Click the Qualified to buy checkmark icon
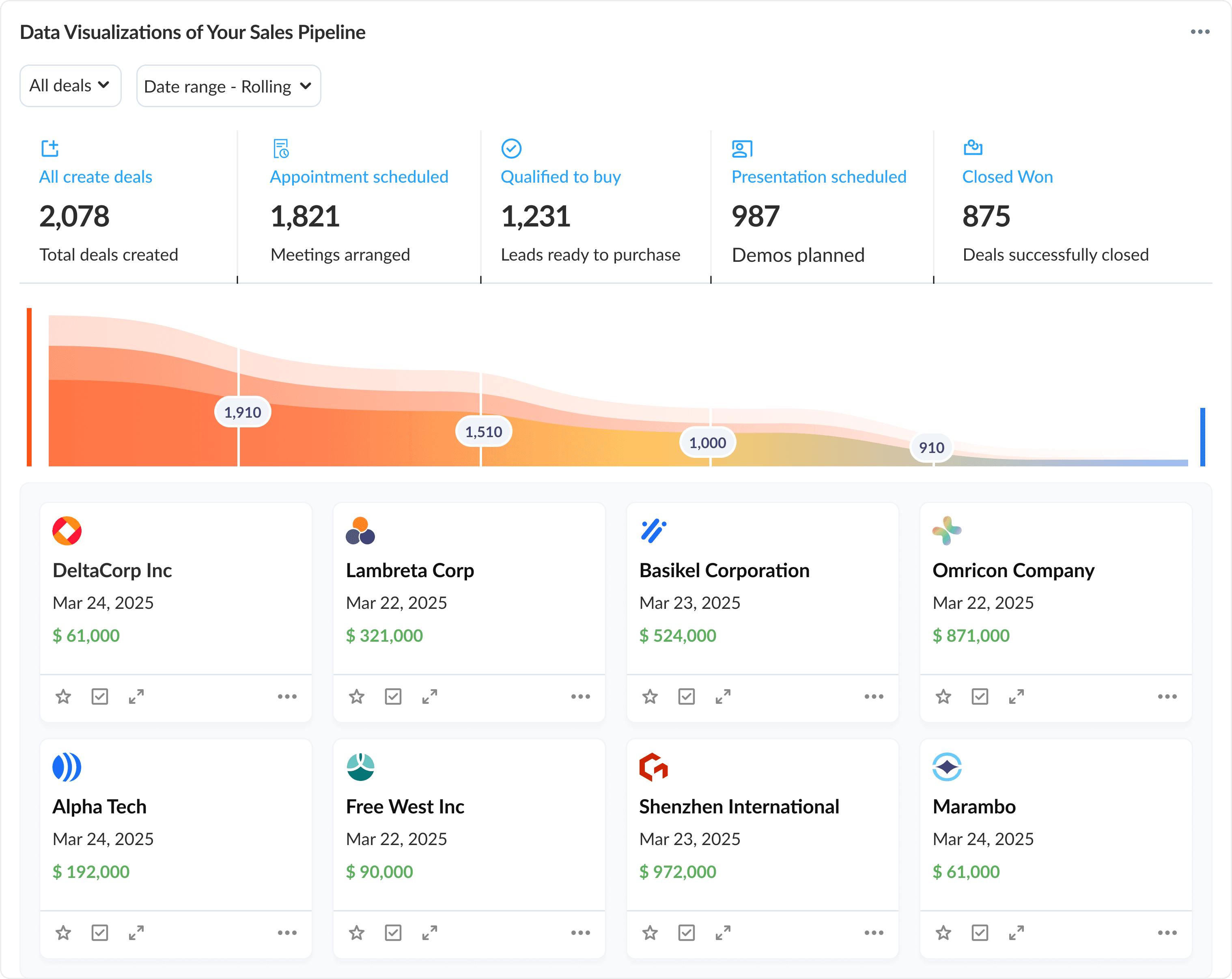The height and width of the screenshot is (979, 1232). click(x=511, y=149)
